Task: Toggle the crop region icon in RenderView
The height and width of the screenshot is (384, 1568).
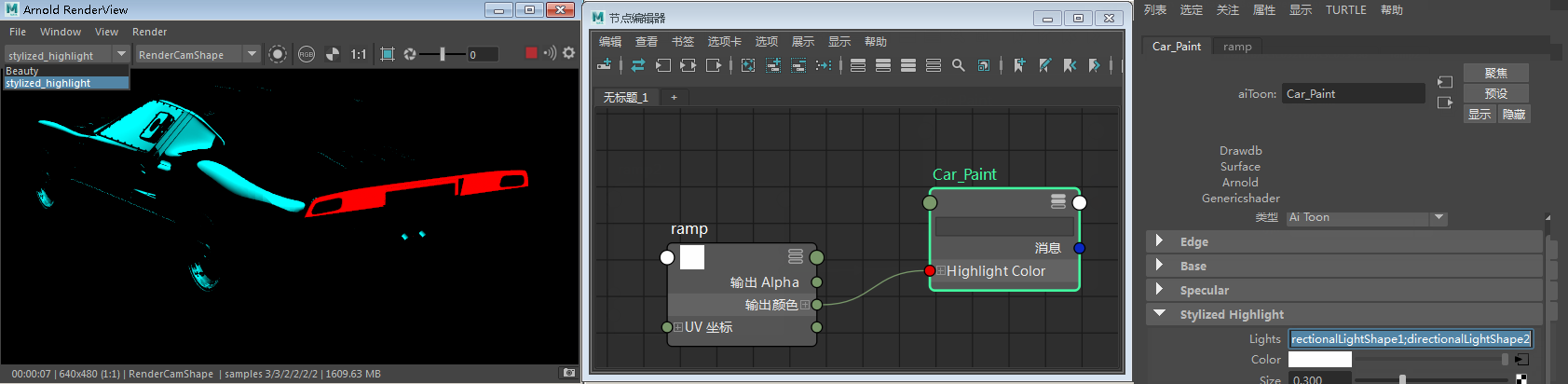Action: click(388, 54)
